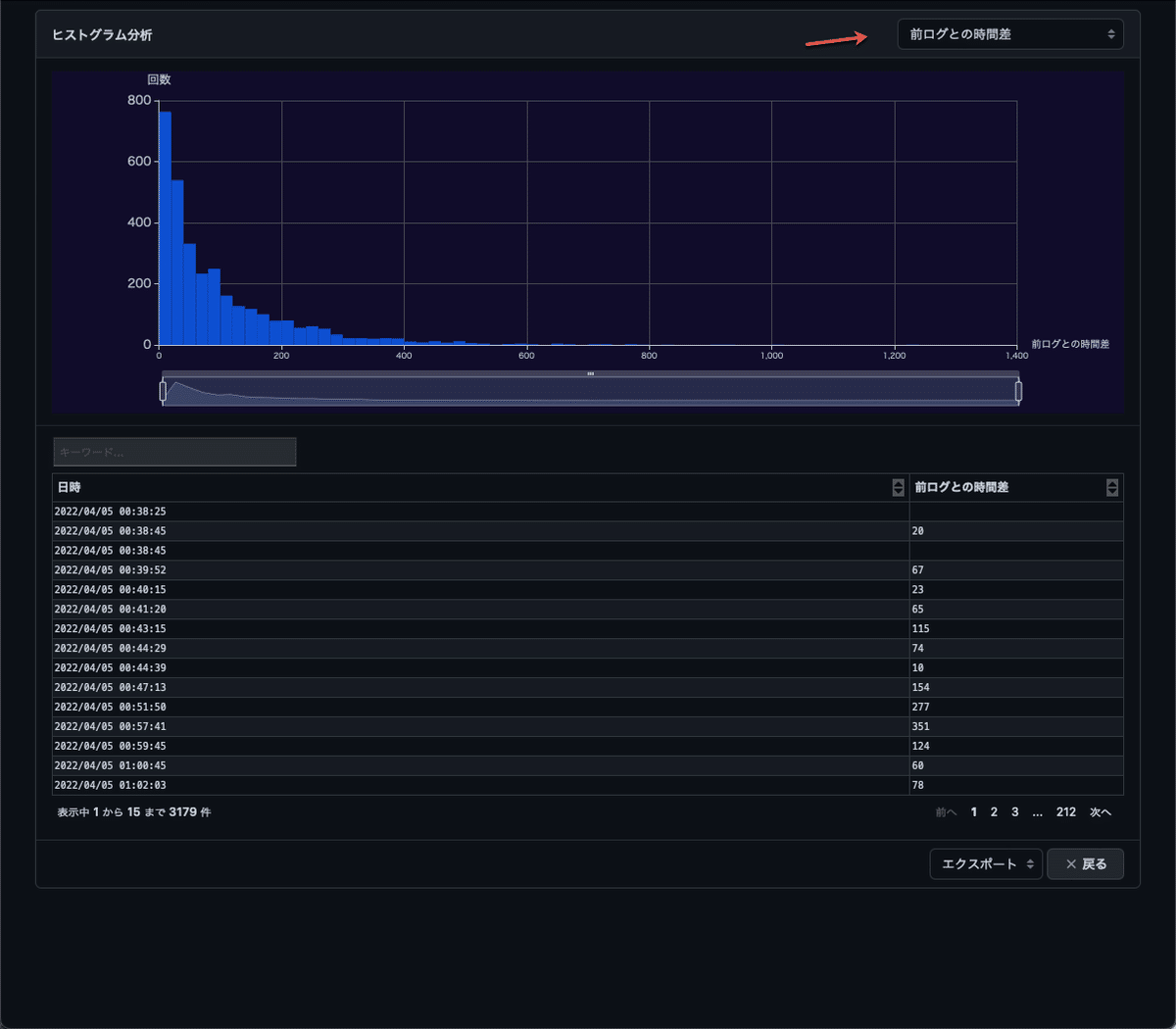Select row 2022/04/05 00:41:20
The image size is (1176, 1029).
(x=588, y=610)
